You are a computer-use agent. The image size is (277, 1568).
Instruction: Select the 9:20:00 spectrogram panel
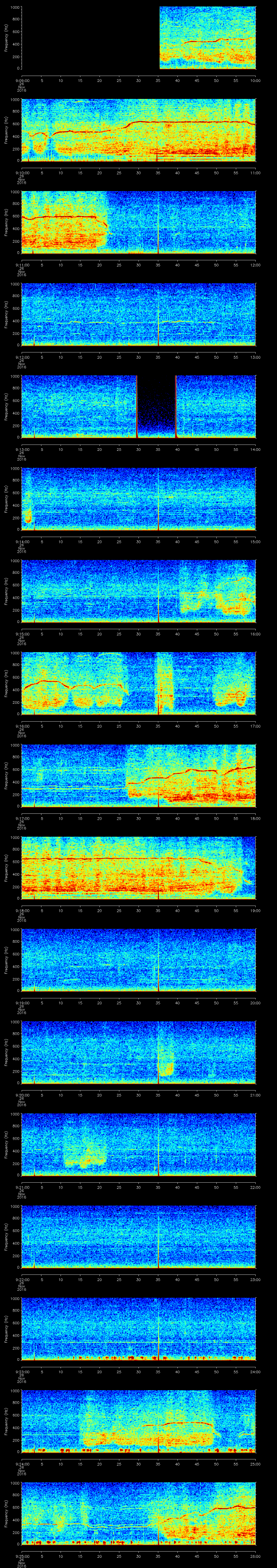(138, 1052)
